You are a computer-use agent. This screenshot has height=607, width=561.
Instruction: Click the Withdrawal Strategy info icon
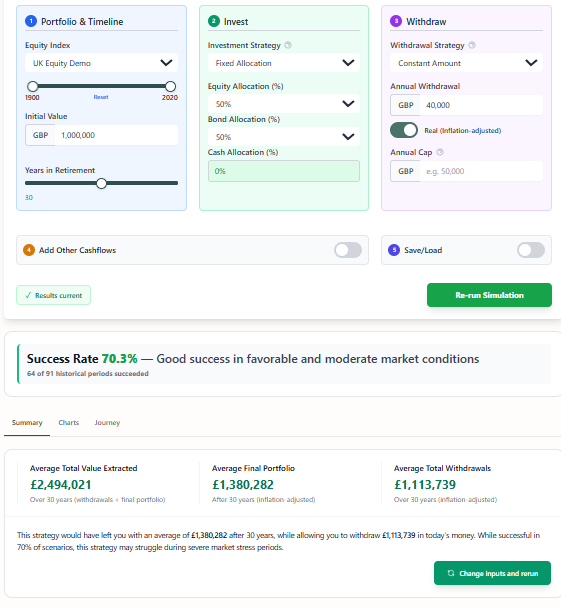[x=472, y=45]
